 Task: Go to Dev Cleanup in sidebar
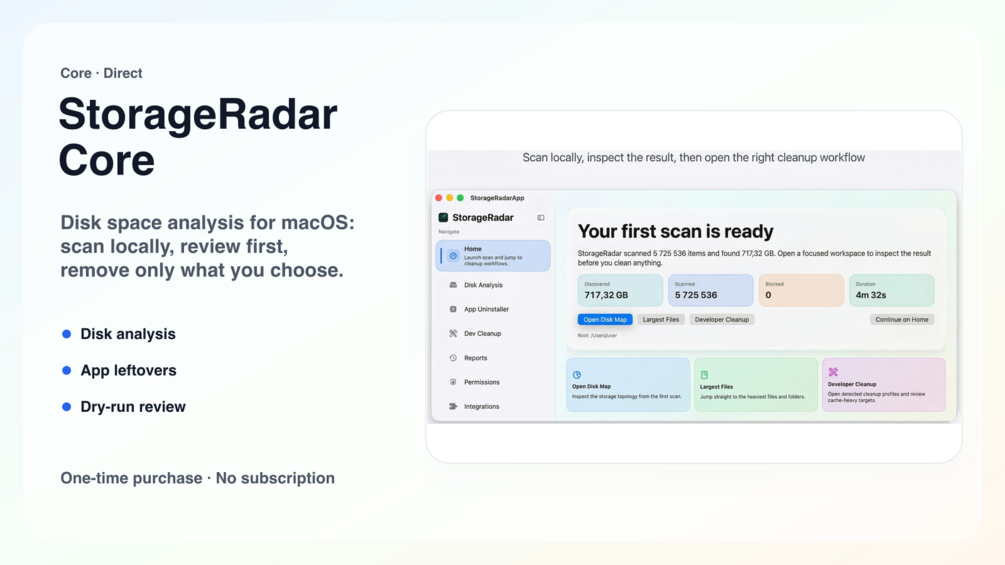pyautogui.click(x=493, y=334)
